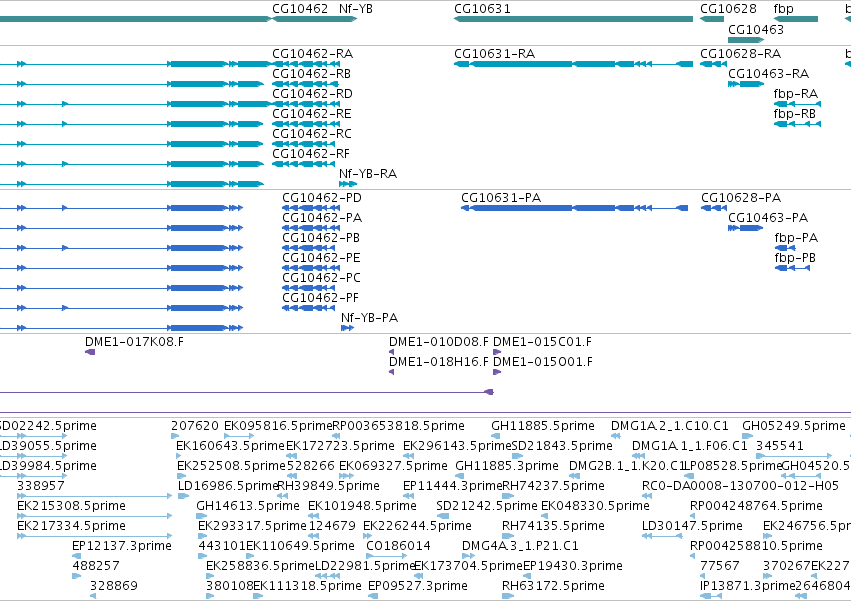Click the CG10462 gene label
851x601 pixels.
click(300, 9)
